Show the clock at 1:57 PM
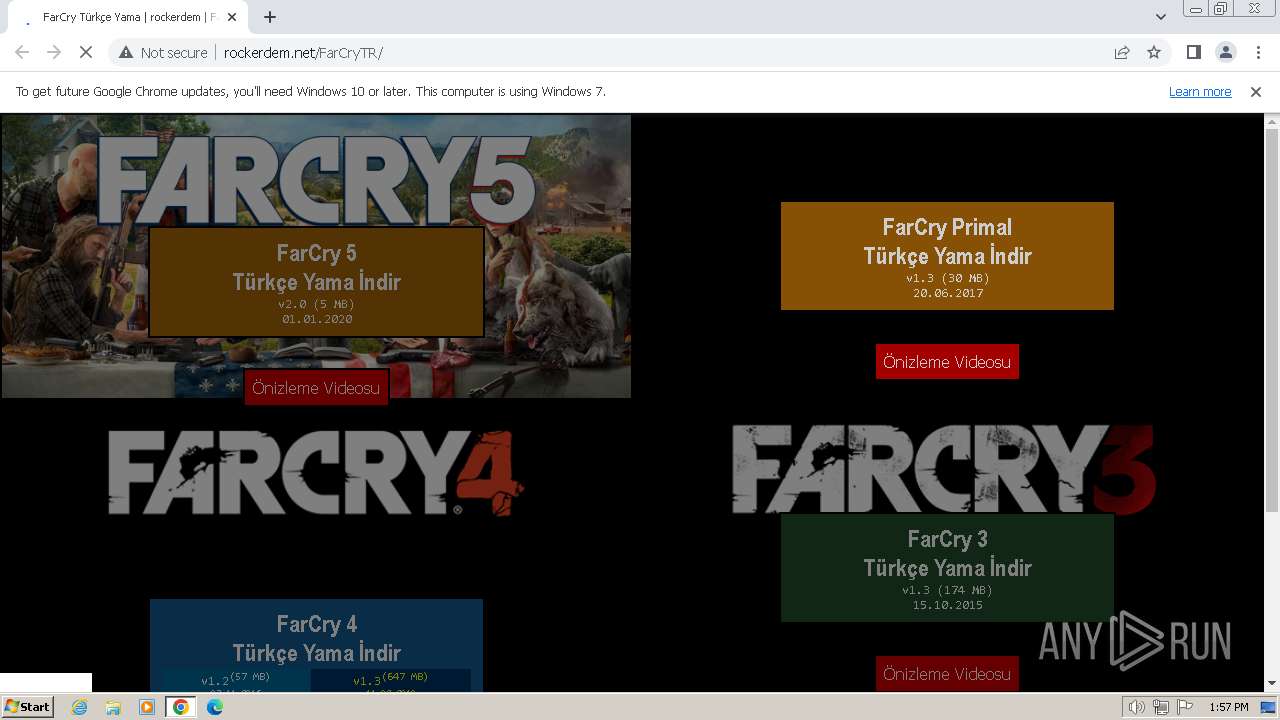Image resolution: width=1280 pixels, height=720 pixels. (x=1229, y=707)
